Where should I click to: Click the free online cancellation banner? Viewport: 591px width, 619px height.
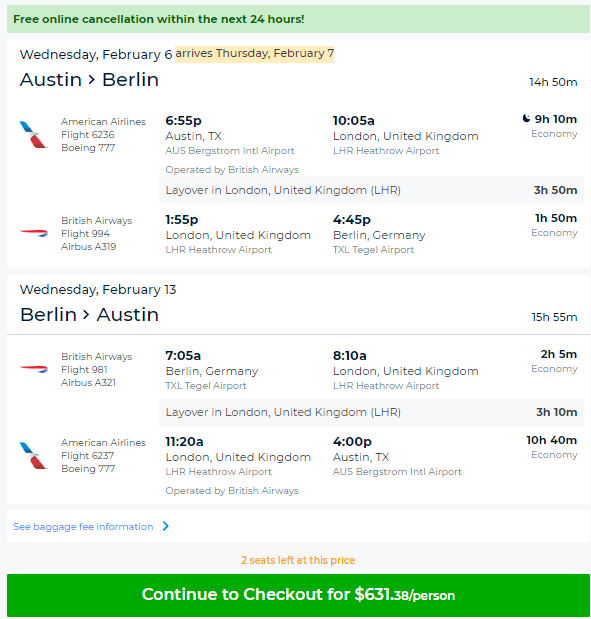(x=298, y=19)
